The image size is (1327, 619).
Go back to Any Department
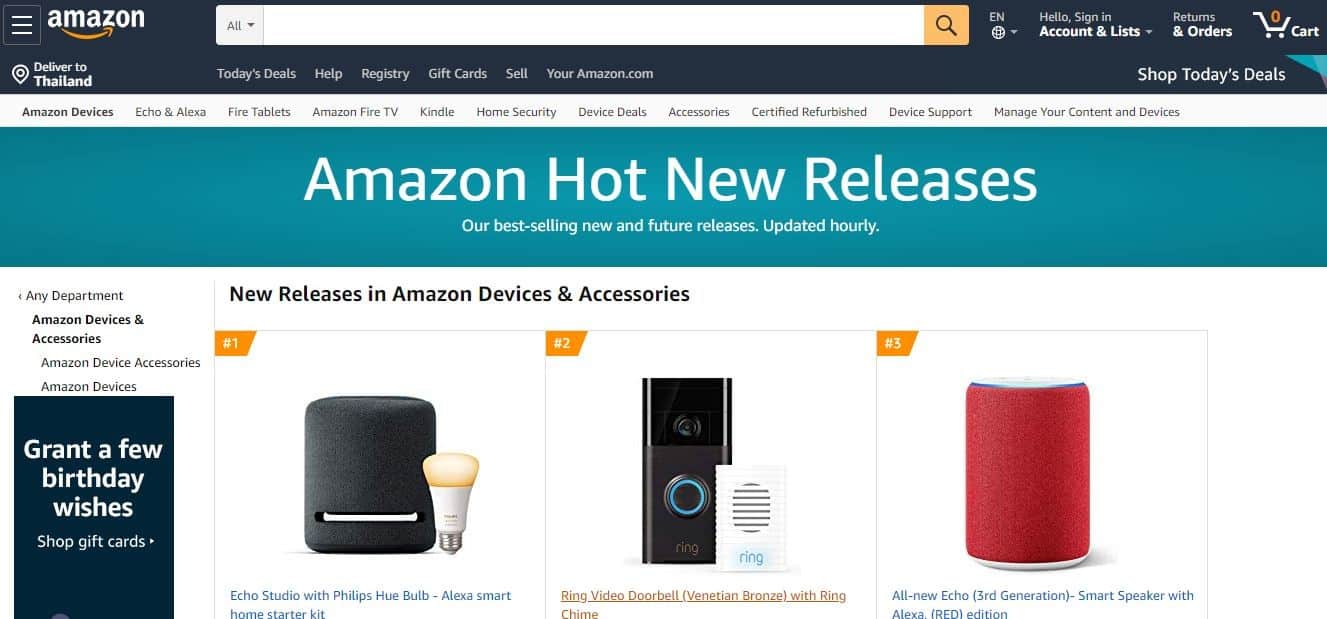tap(70, 296)
